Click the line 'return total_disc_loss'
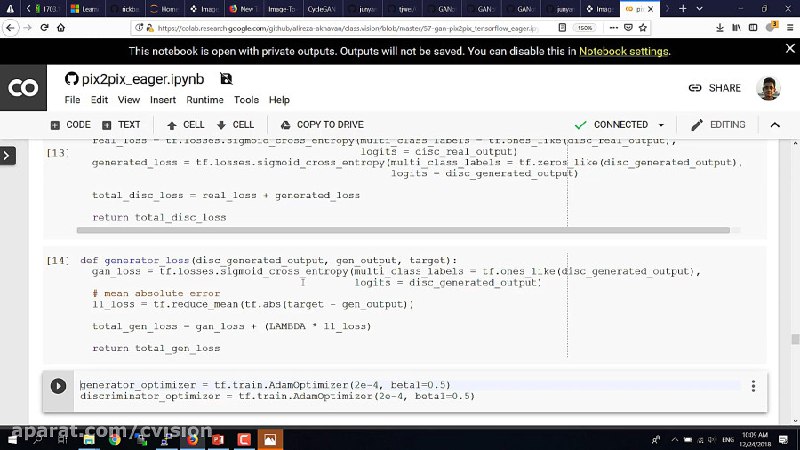The width and height of the screenshot is (800, 450). coord(159,217)
